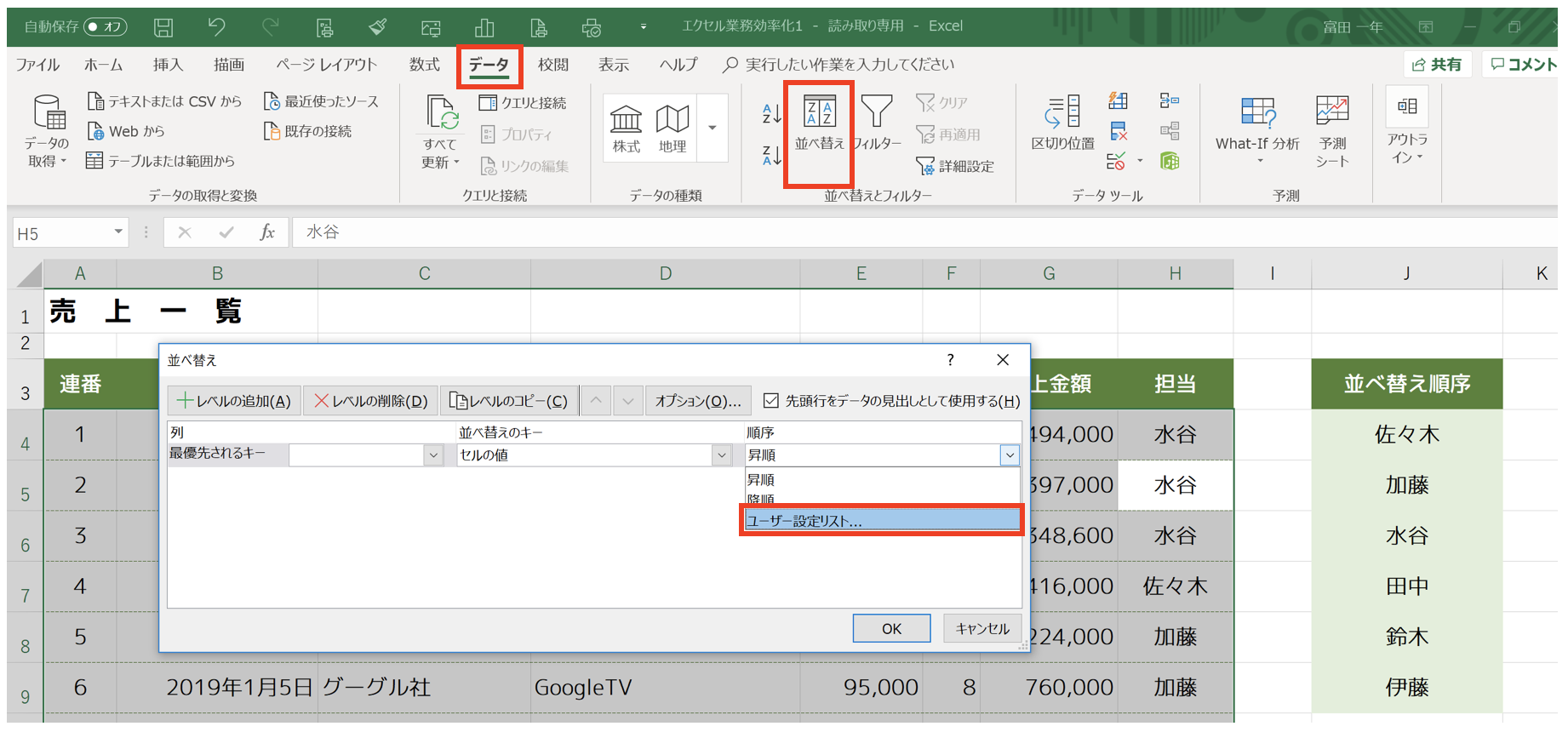Move sort level up arrow

coord(596,400)
